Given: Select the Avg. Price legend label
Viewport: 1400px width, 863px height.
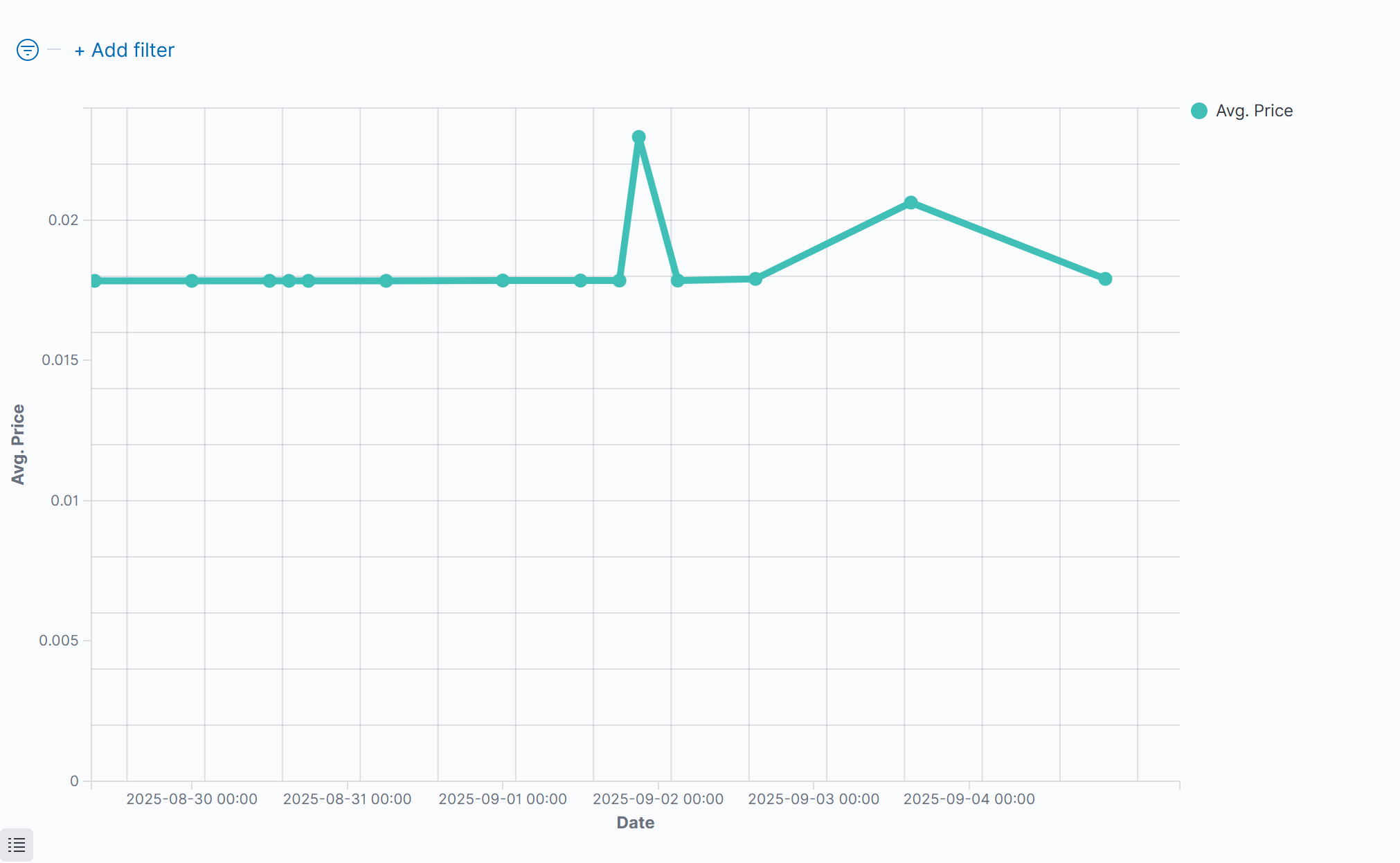Looking at the screenshot, I should tap(1254, 111).
